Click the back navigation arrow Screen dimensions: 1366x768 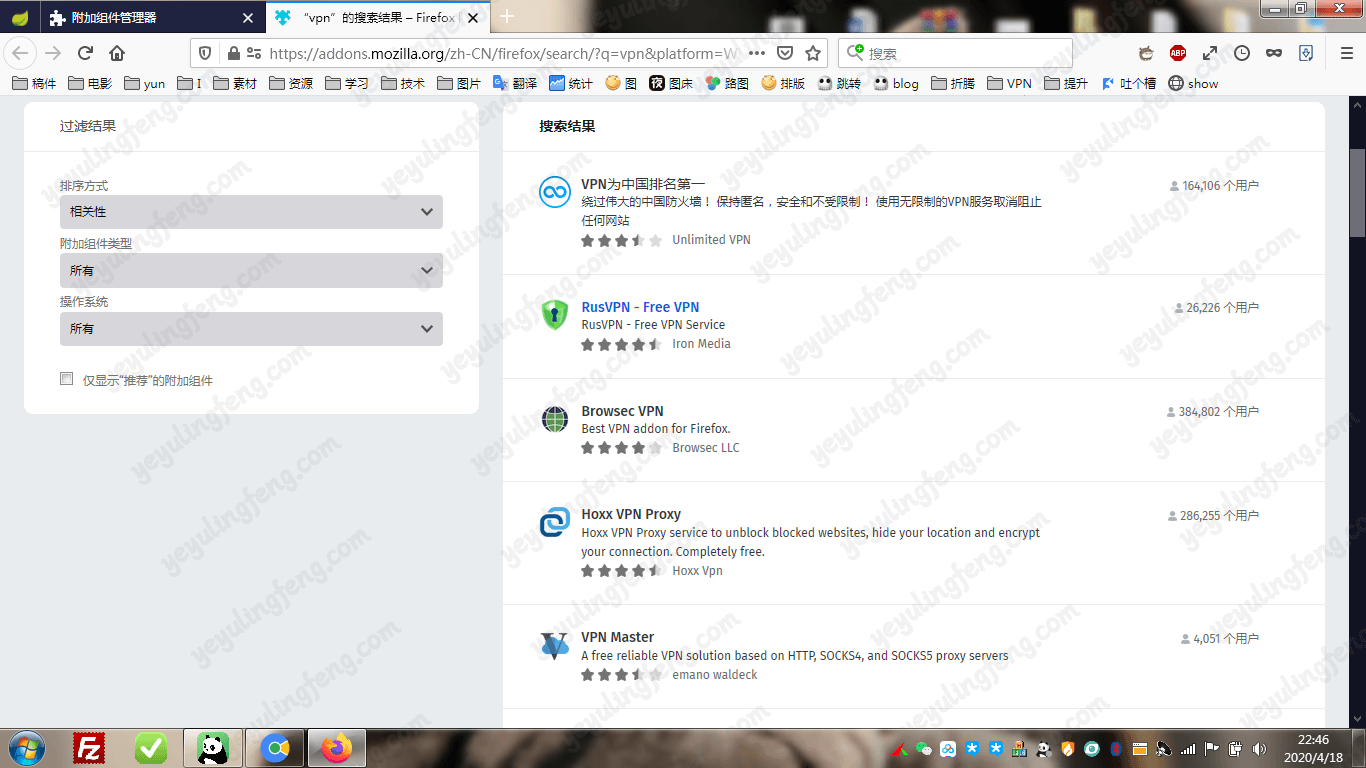click(x=21, y=53)
